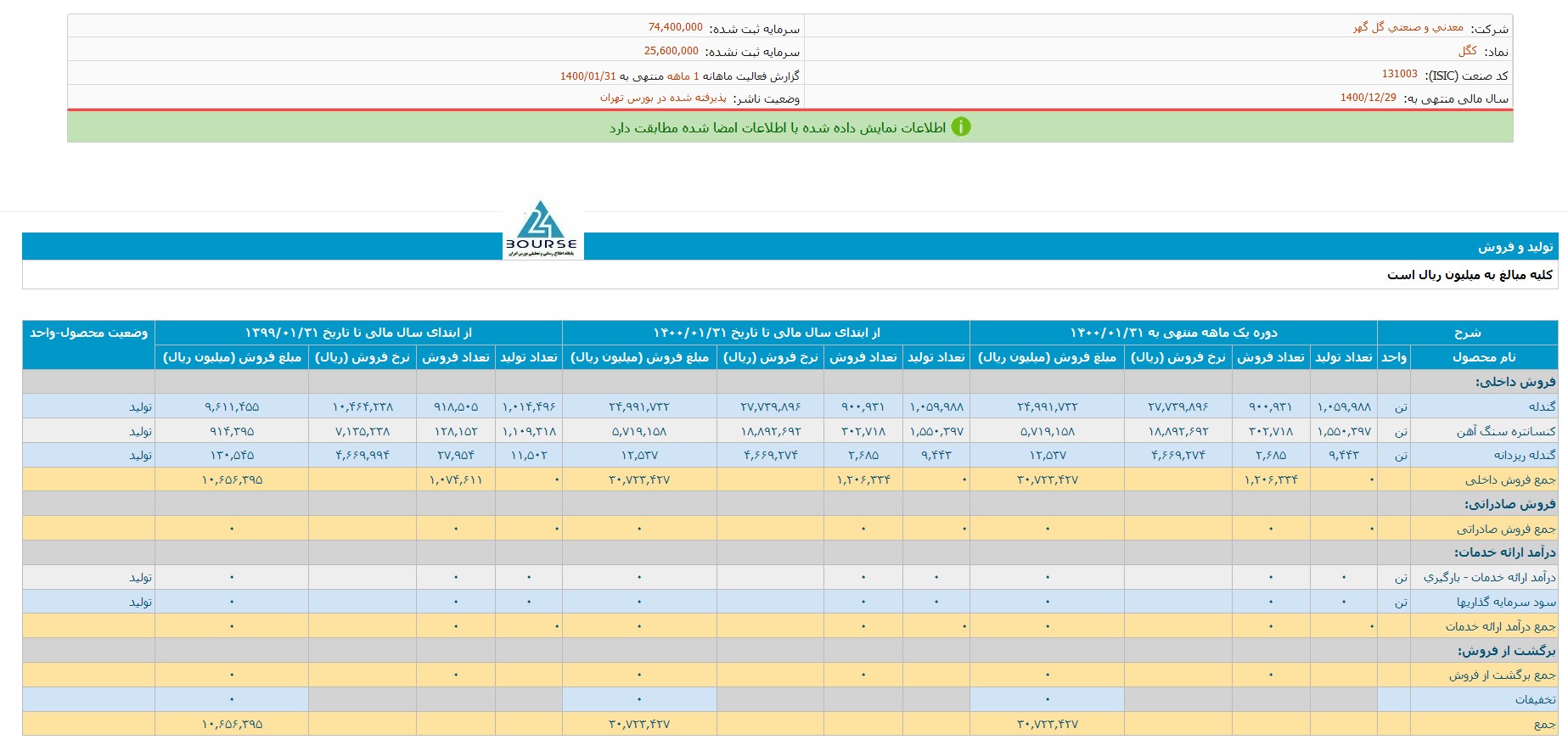Image resolution: width=1568 pixels, height=751 pixels.
Task: Click 1399 total sales count ۱,۰۷۴,۶۱۱
Action: (455, 480)
